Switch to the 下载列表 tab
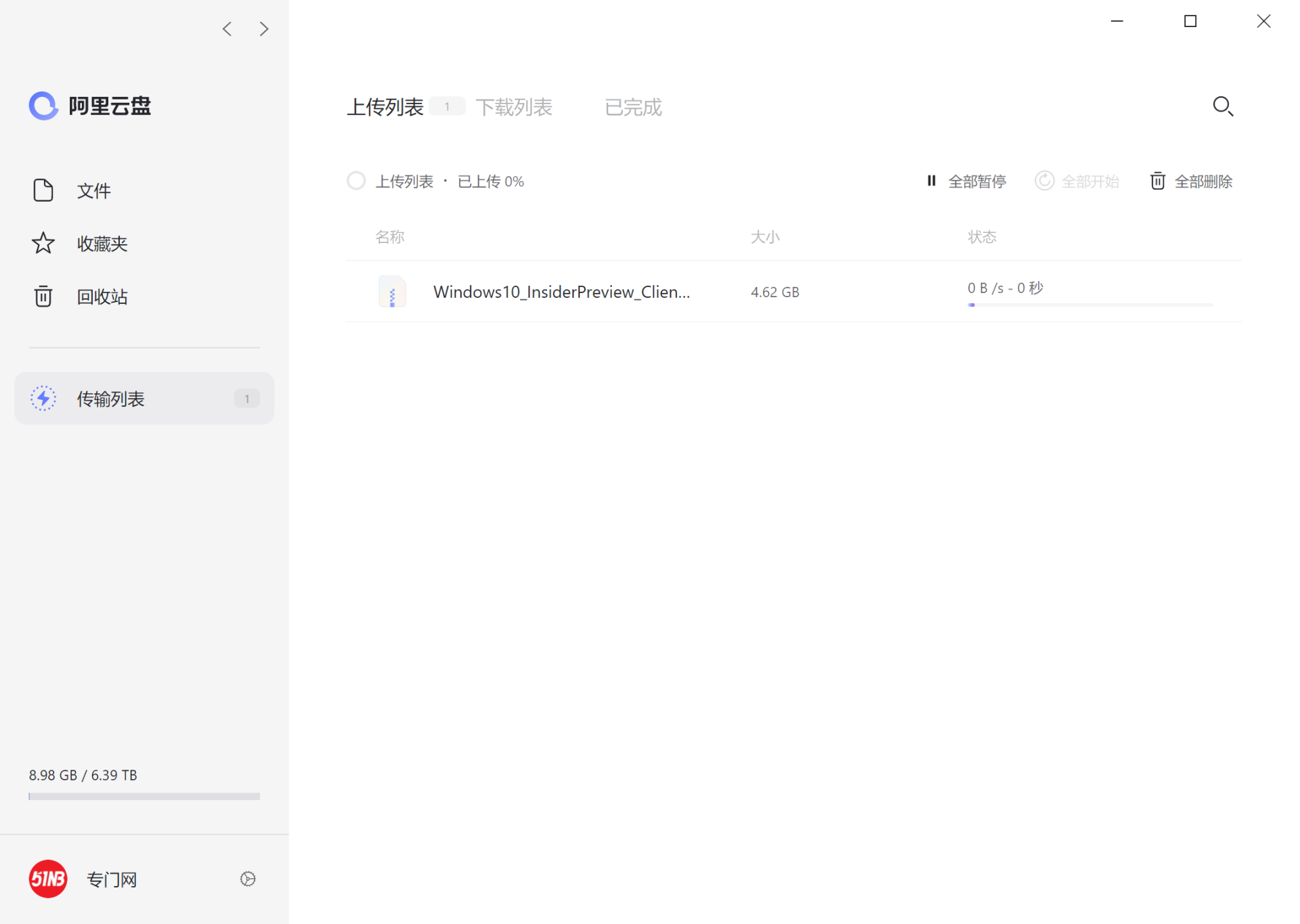This screenshot has height=924, width=1300. pos(514,107)
